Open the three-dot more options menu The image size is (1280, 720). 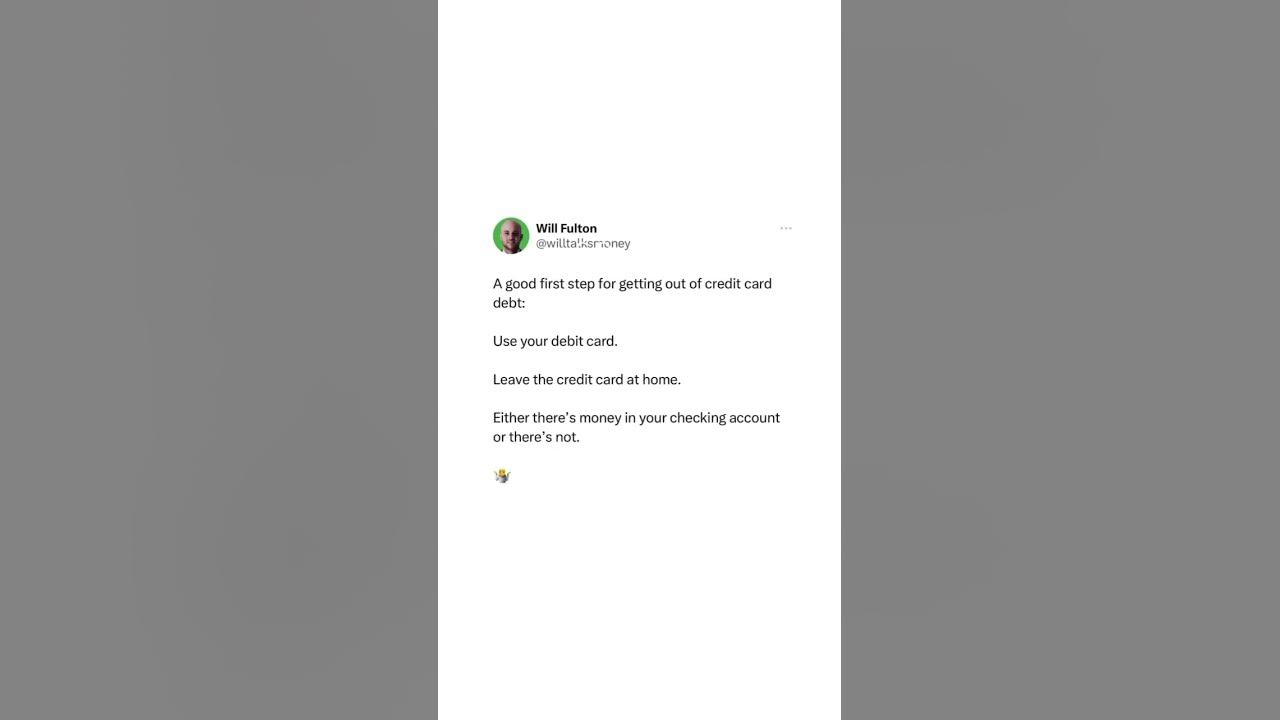(x=786, y=228)
